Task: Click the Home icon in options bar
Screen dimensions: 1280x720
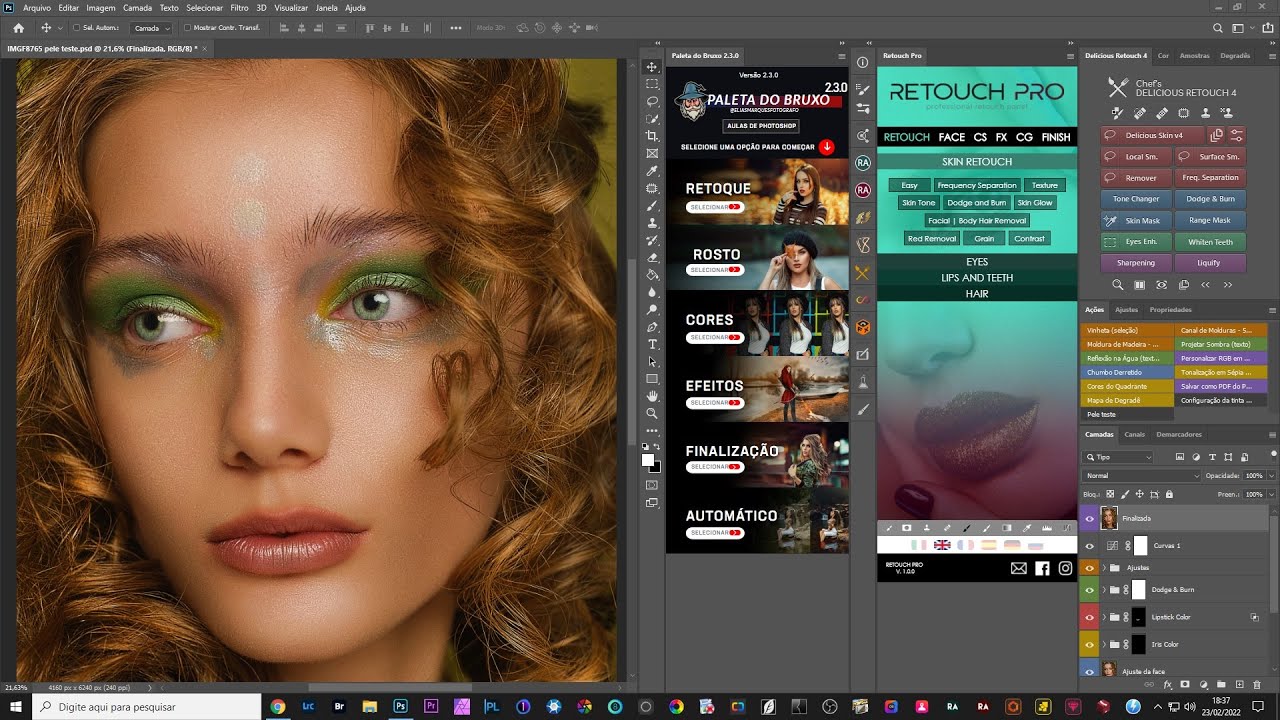Action: click(x=18, y=28)
